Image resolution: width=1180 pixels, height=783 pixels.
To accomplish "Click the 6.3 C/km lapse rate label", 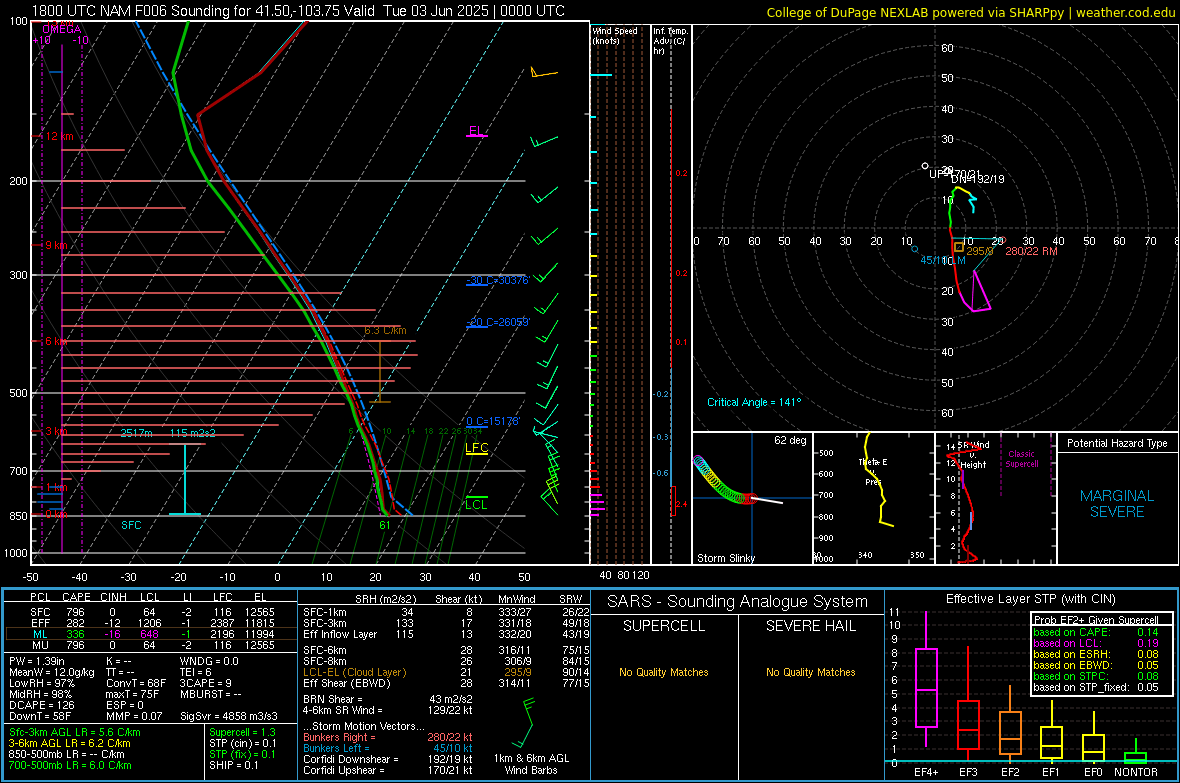I will [385, 331].
